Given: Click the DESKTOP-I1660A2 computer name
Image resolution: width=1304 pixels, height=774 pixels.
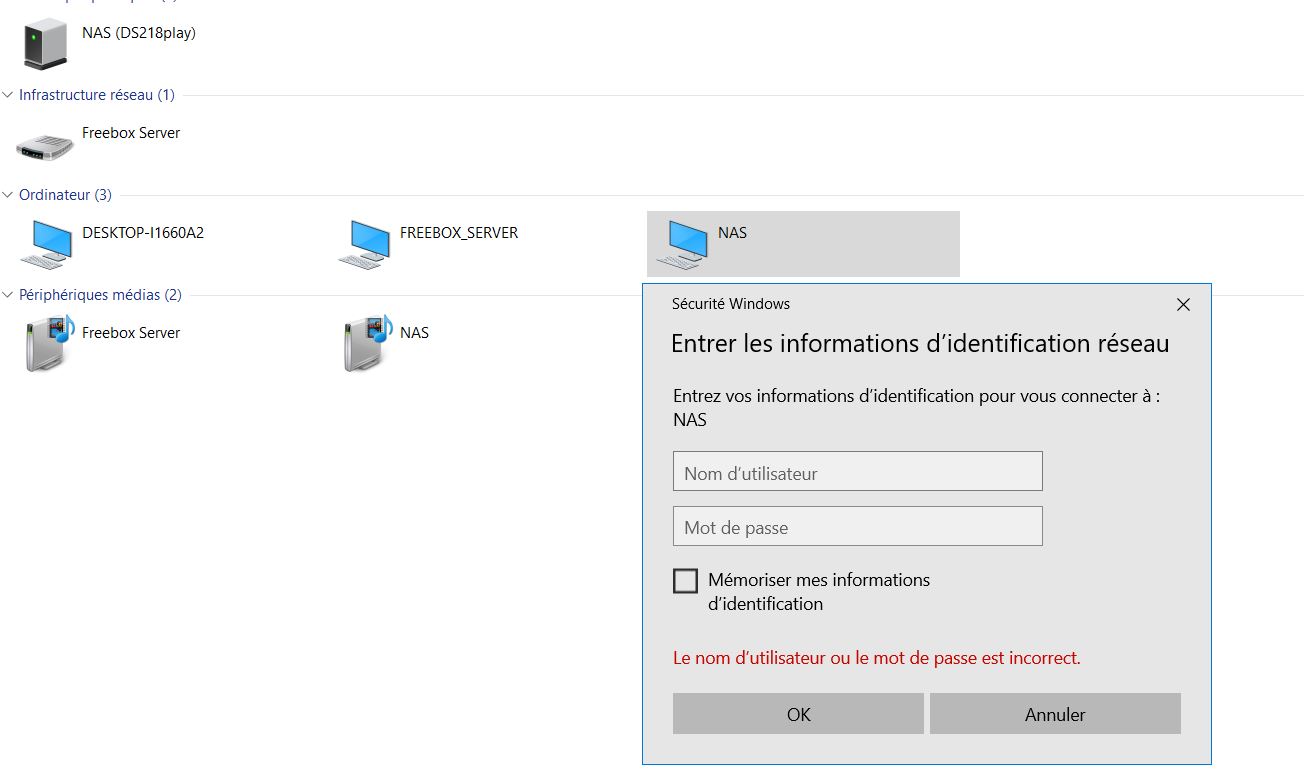Looking at the screenshot, I should [143, 233].
